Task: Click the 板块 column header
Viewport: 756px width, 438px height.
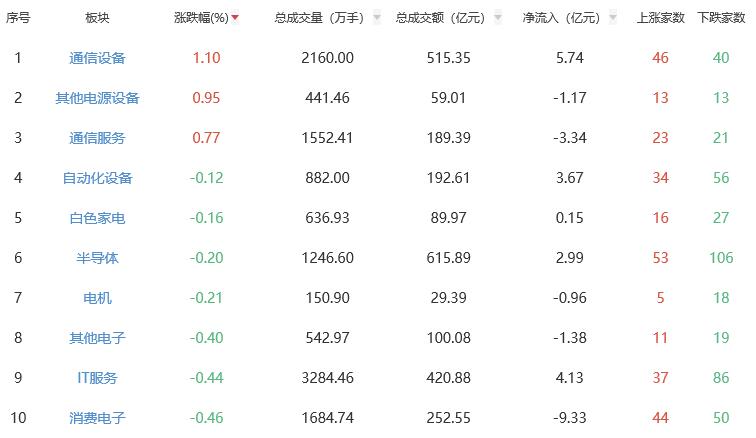Action: 97,18
